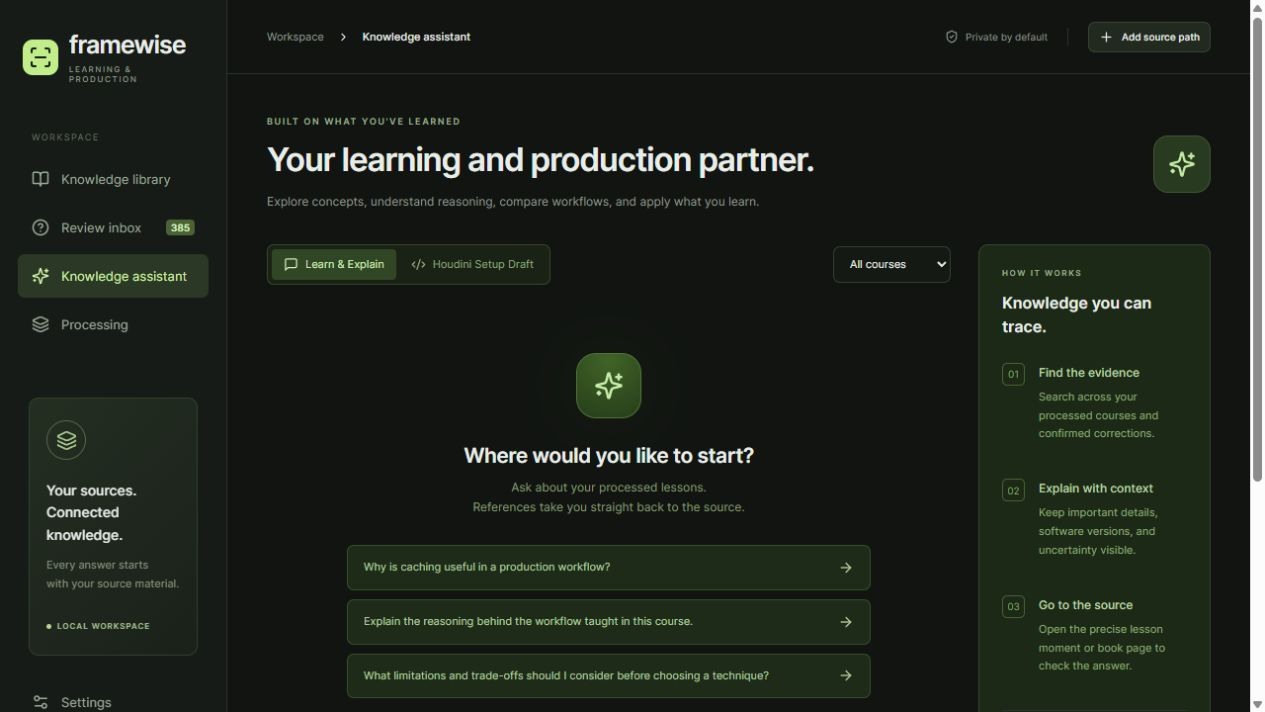Click the Workspace breadcrumb link

pos(295,37)
